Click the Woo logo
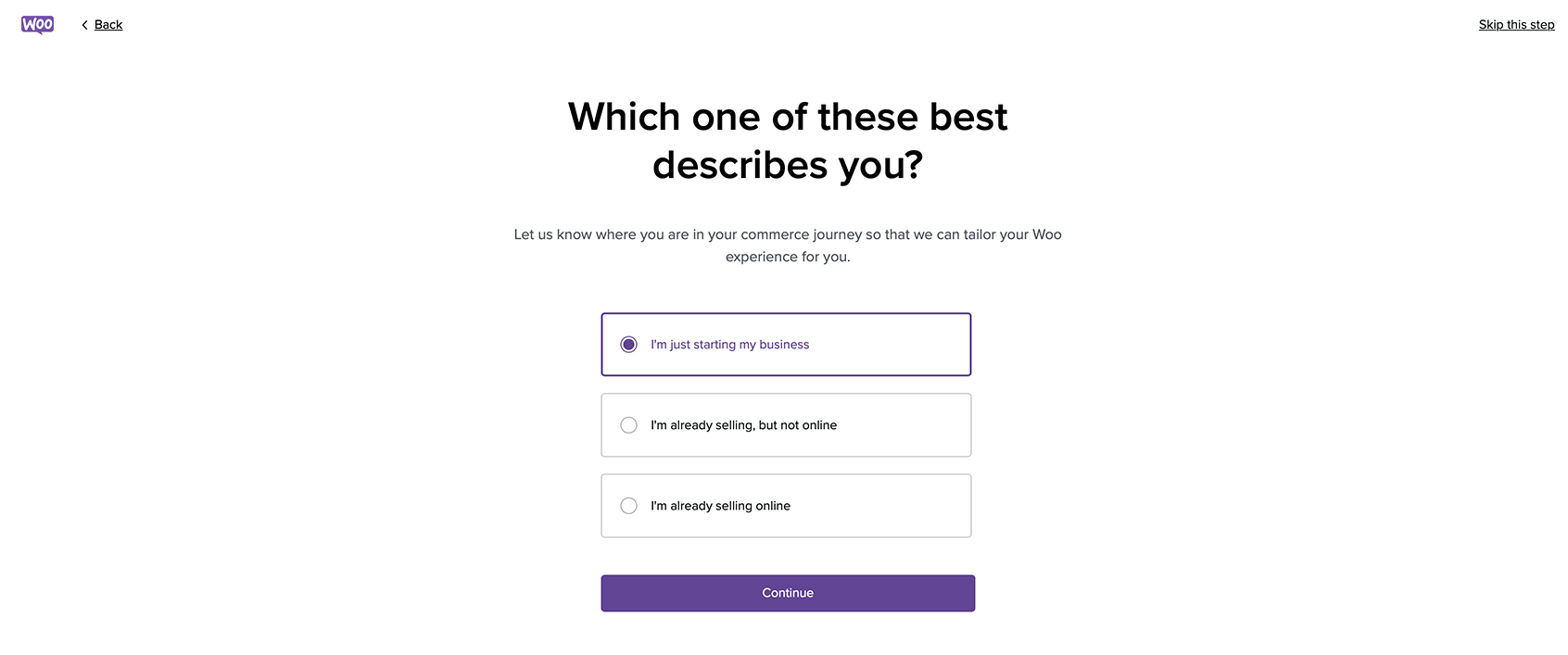1568x655 pixels. pyautogui.click(x=37, y=25)
